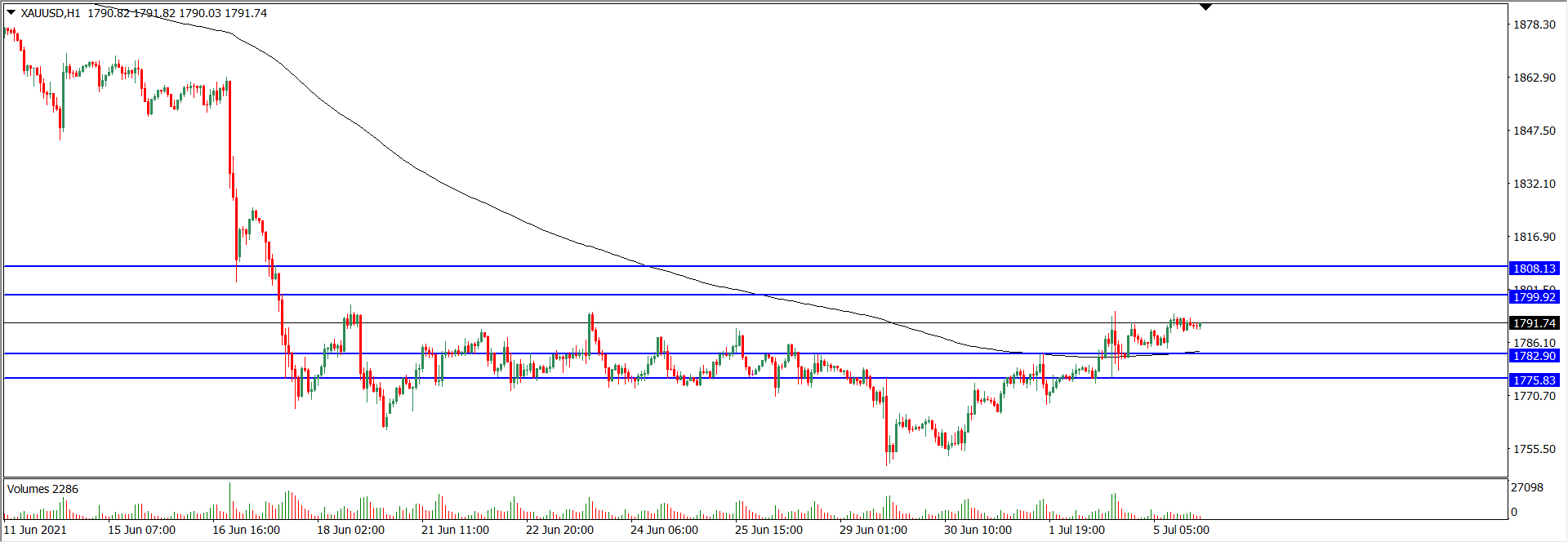1568x542 pixels.
Task: Click the 1755.50 price scale value
Action: pos(1535,449)
